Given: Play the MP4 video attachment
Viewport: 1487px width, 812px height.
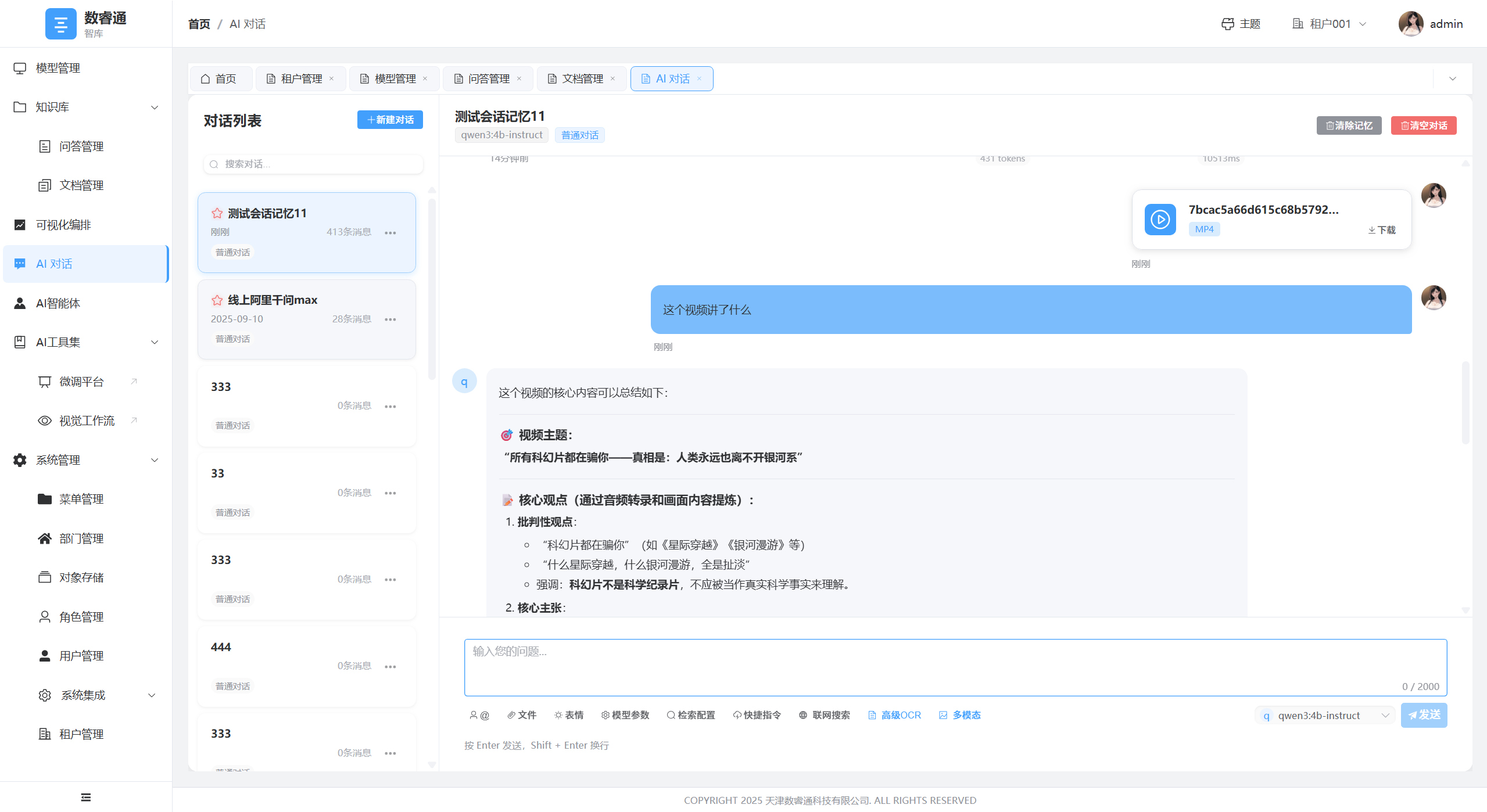Looking at the screenshot, I should tap(1159, 220).
